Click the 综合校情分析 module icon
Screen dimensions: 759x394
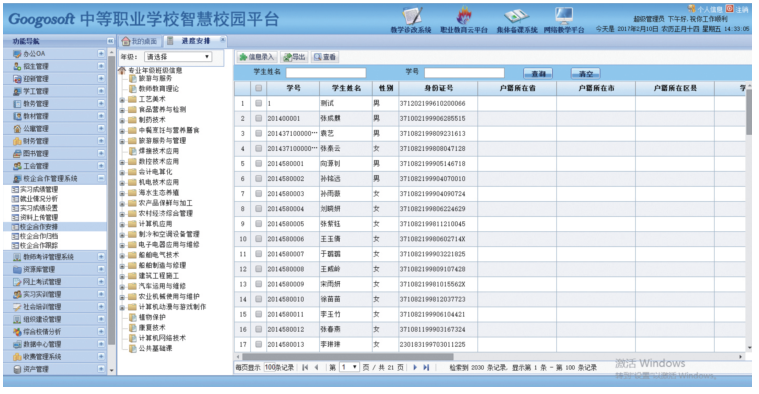[17, 332]
